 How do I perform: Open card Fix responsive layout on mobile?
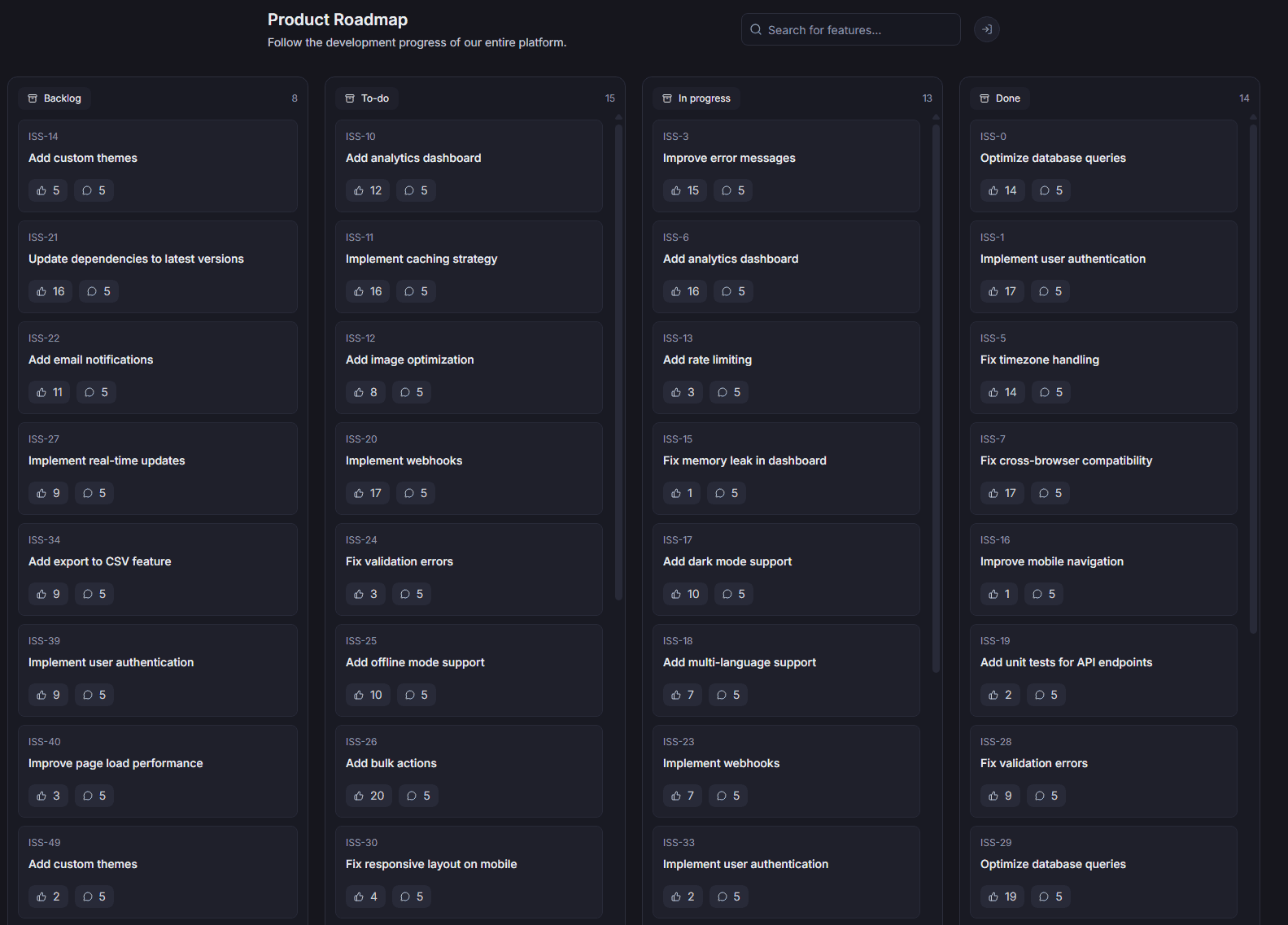[x=469, y=872]
